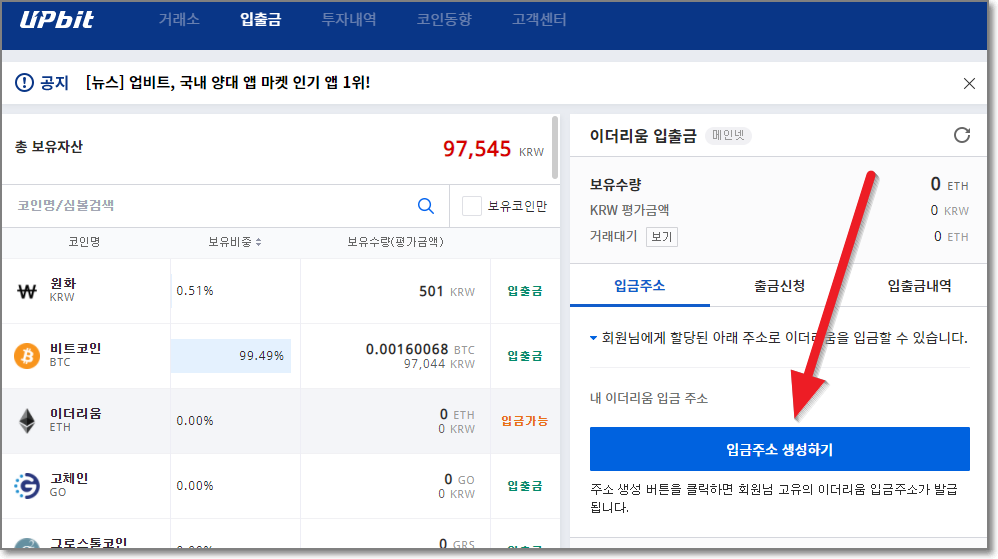Open the notice headline about 업비트 앱 1위
Image resolution: width=998 pixels, height=559 pixels.
pyautogui.click(x=228, y=83)
